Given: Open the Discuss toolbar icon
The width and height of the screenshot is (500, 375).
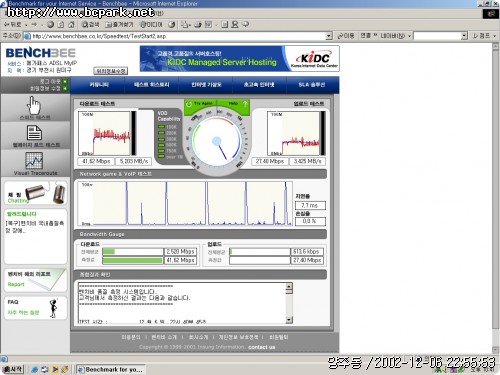Looking at the screenshot, I should [x=225, y=24].
